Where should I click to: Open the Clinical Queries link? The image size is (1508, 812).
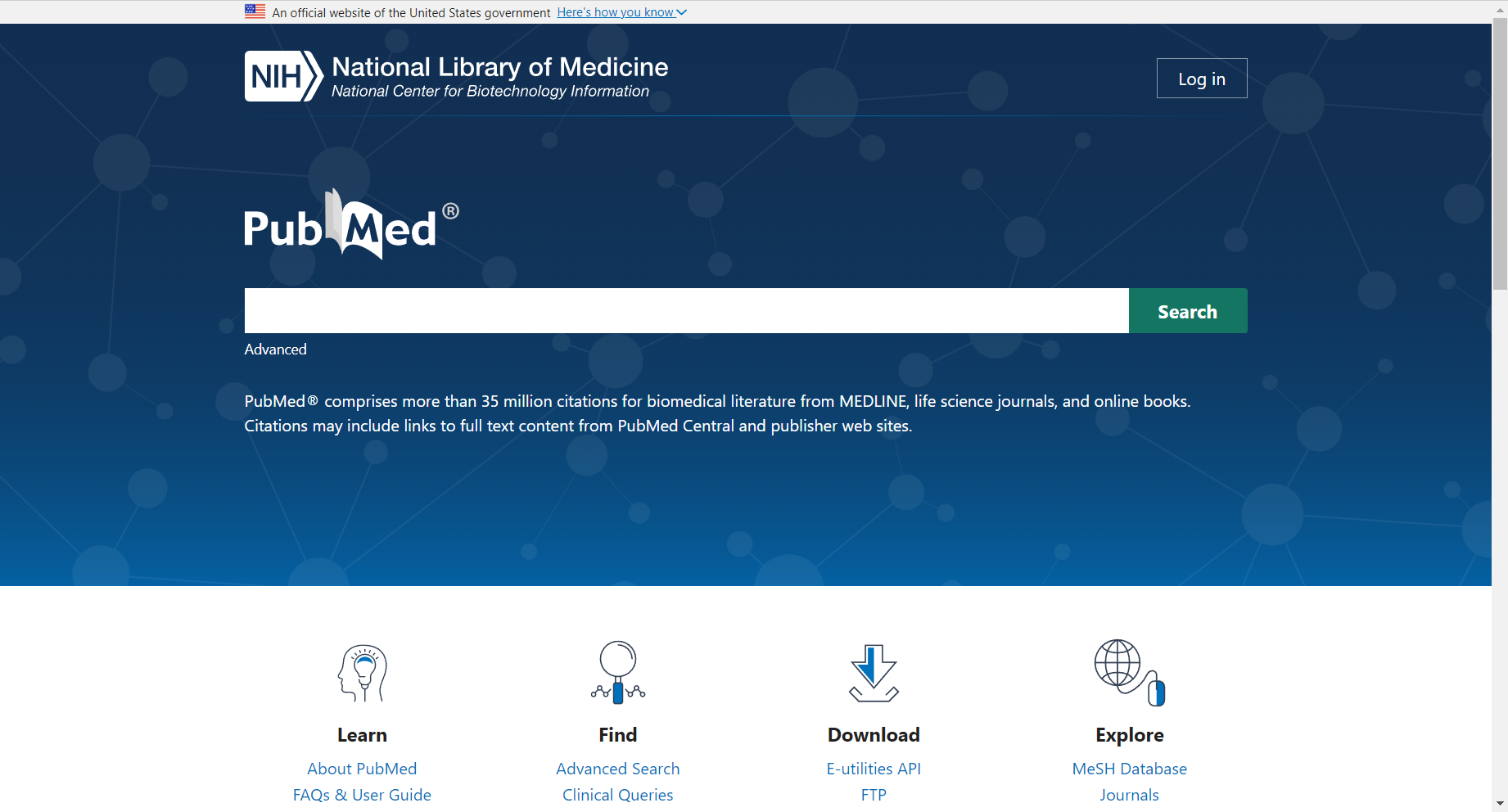click(618, 795)
